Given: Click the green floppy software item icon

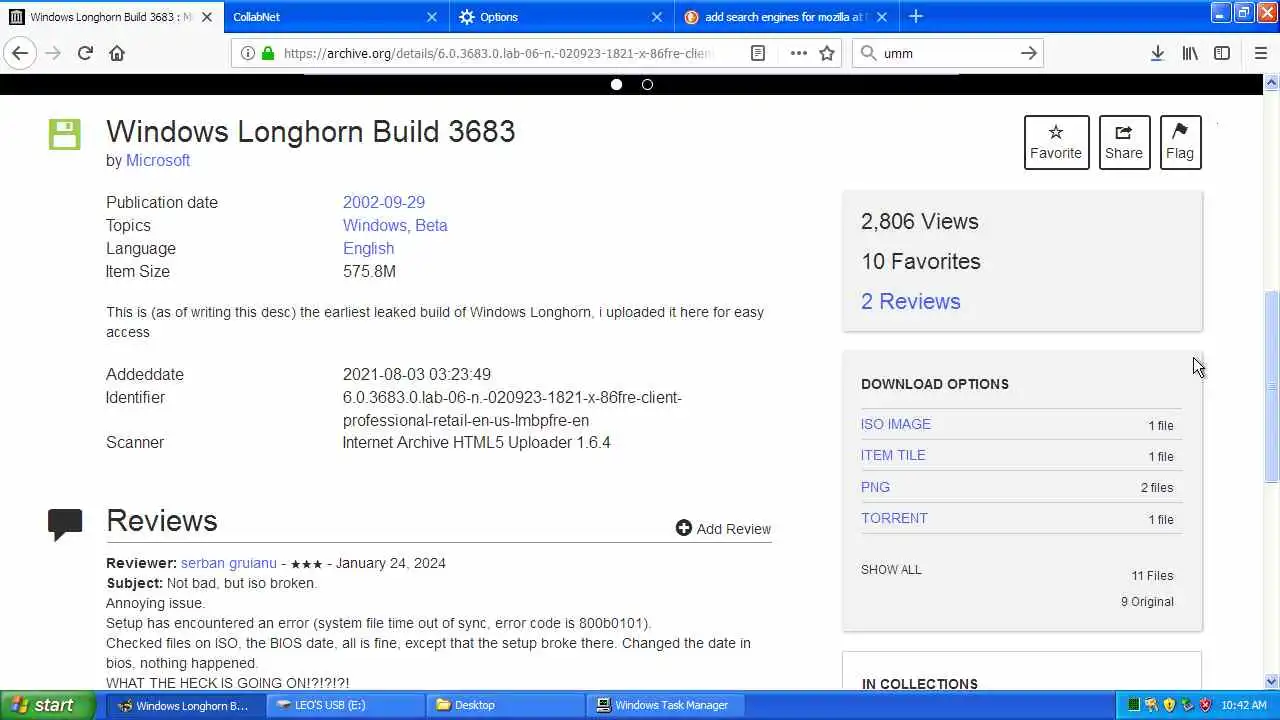Looking at the screenshot, I should (65, 134).
